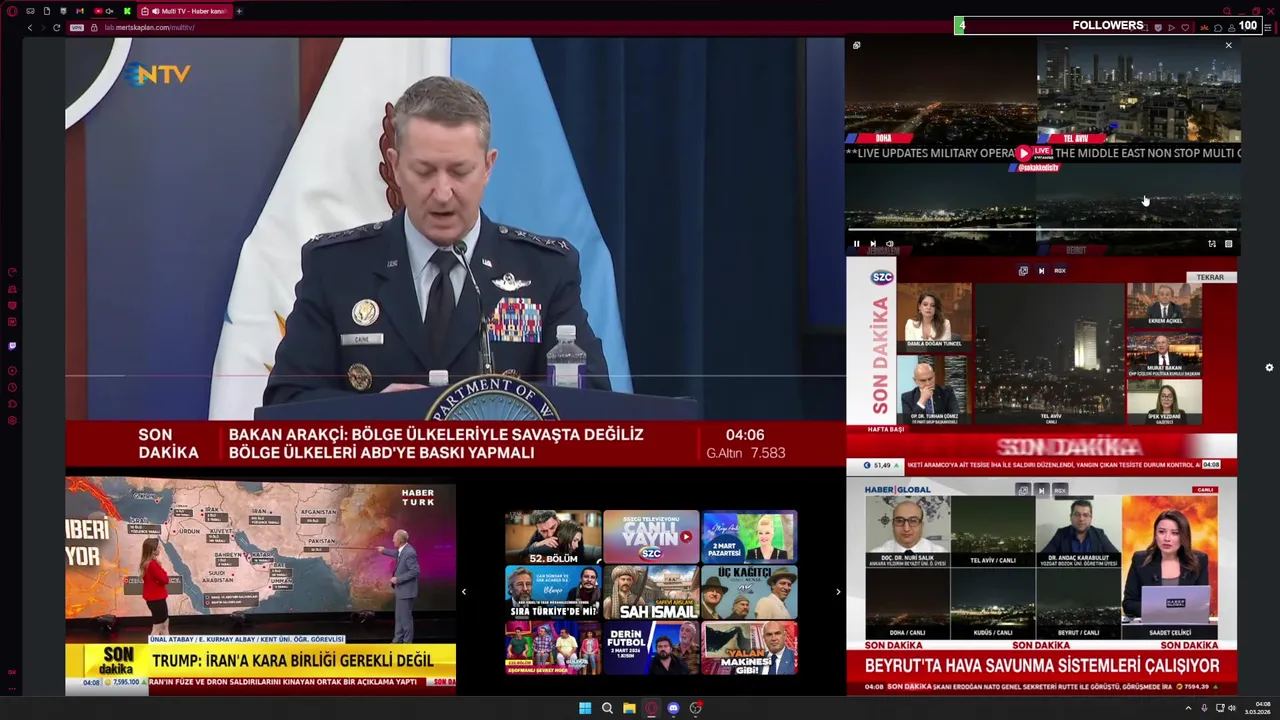Select the Multi TV - Haber kanalları tab

185,11
